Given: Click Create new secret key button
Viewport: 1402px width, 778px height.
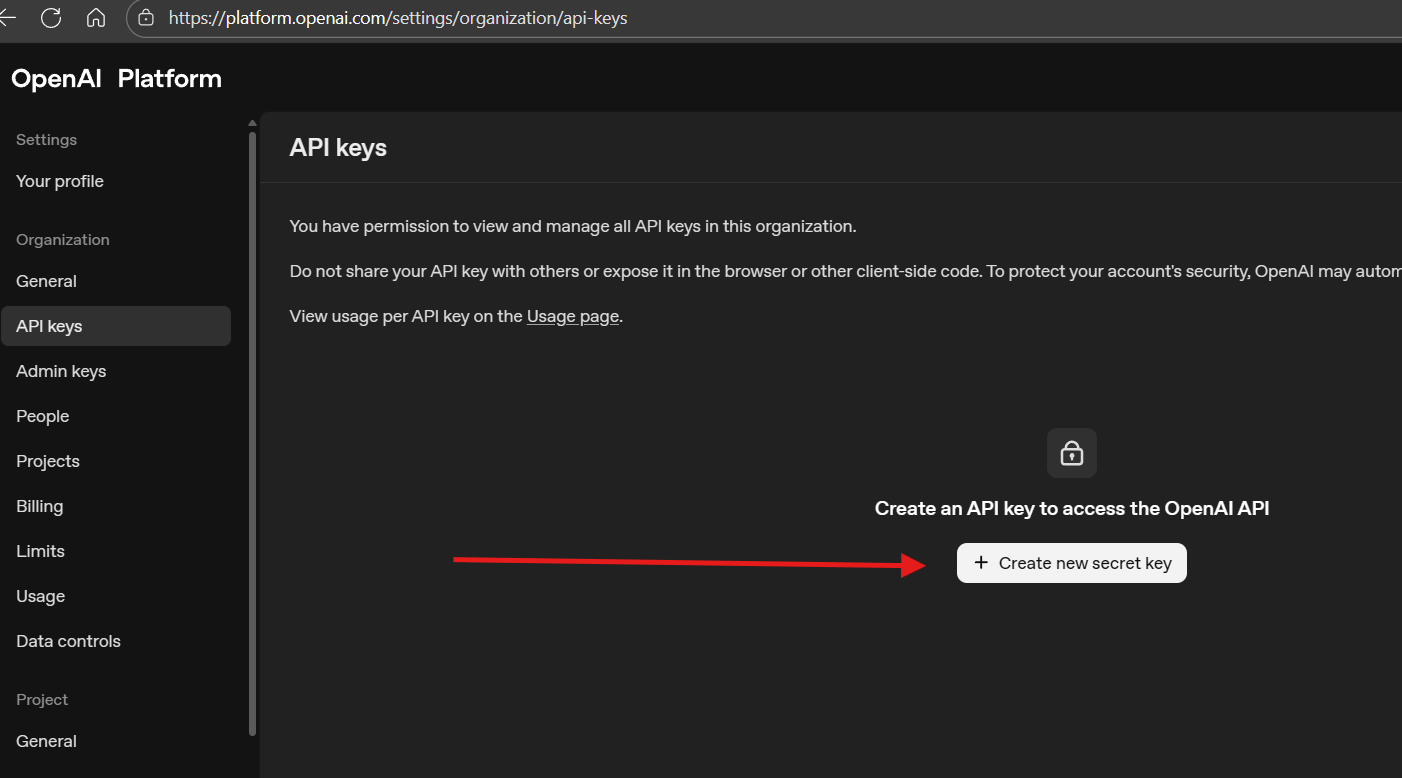Looking at the screenshot, I should [1072, 563].
